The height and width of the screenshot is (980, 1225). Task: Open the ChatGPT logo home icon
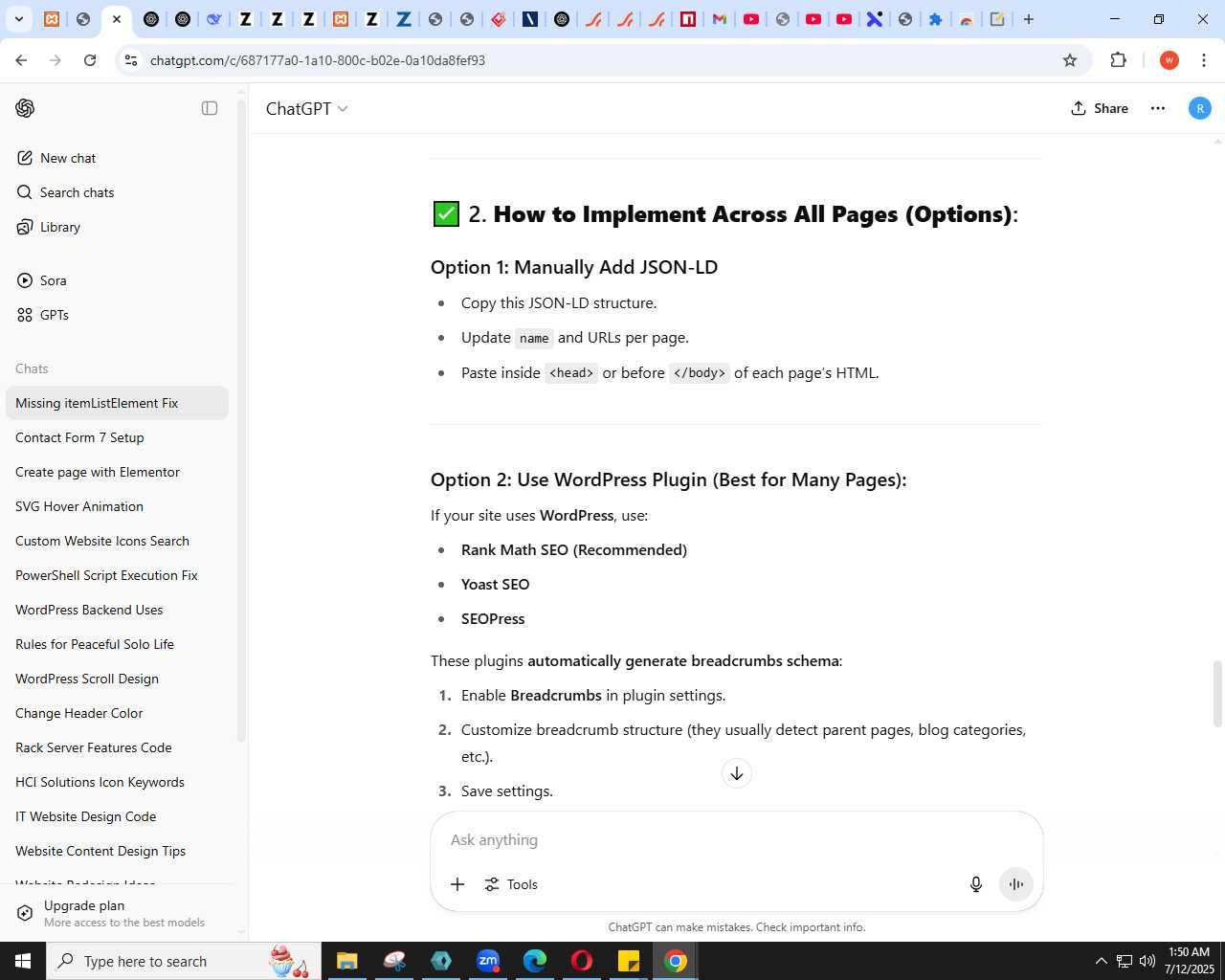point(25,108)
